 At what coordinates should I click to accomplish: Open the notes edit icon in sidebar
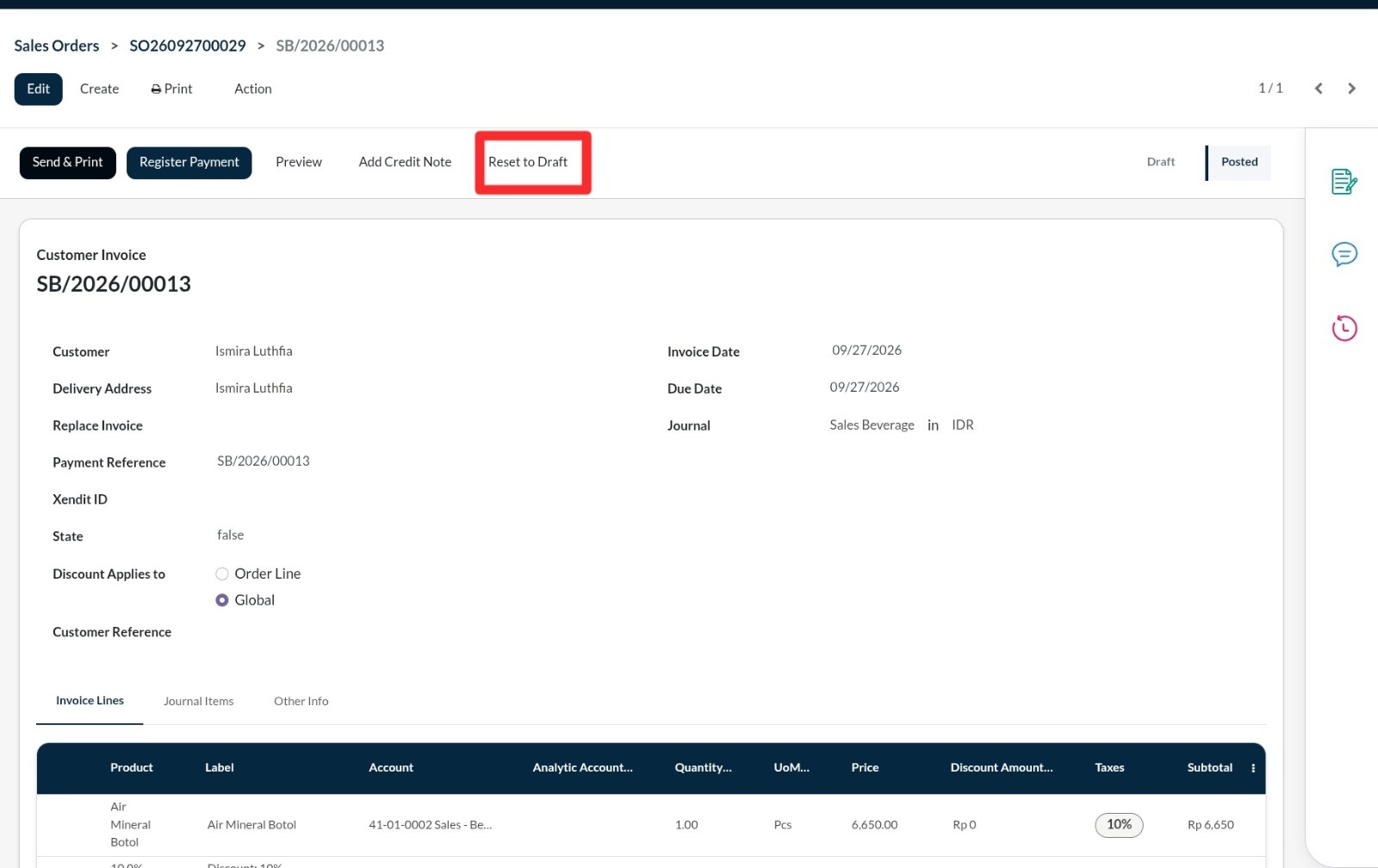tap(1344, 182)
